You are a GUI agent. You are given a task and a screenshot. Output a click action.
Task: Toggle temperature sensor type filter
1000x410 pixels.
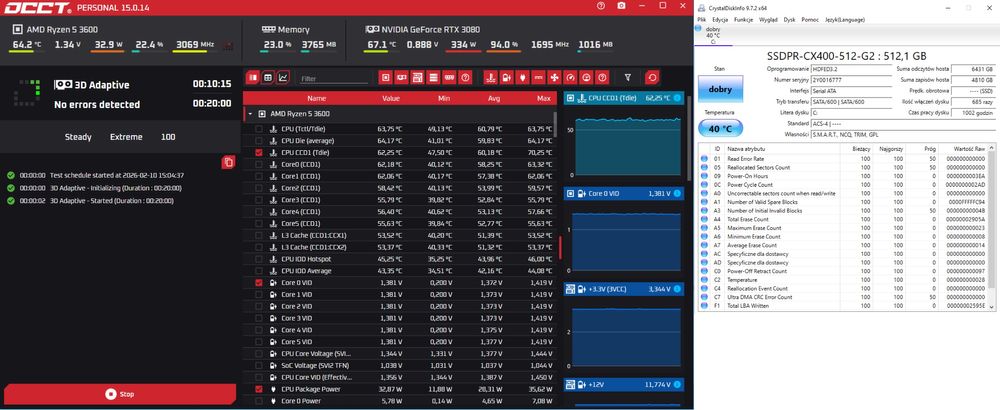tap(490, 77)
